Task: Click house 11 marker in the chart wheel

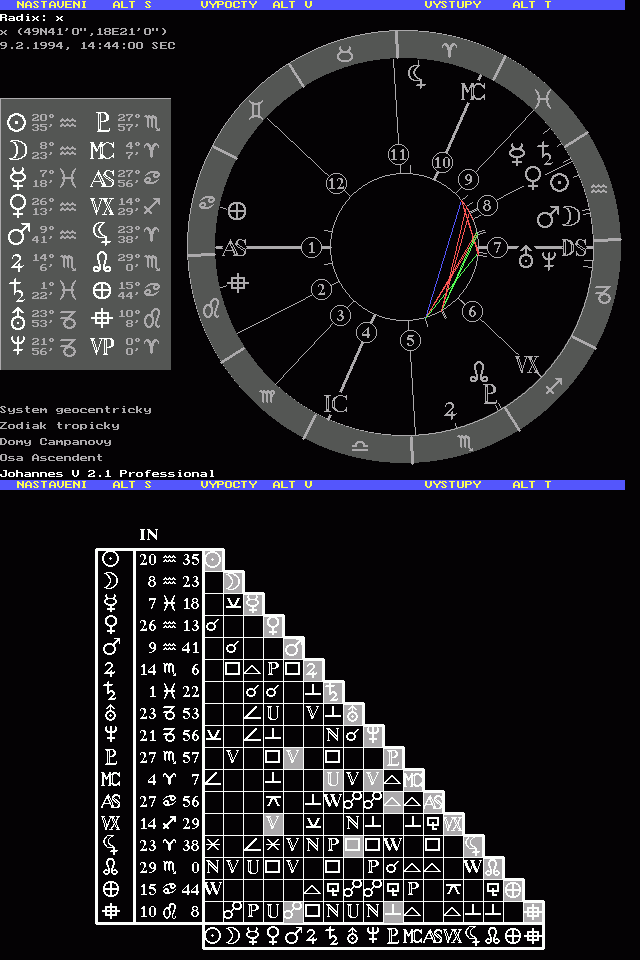Action: 399,154
